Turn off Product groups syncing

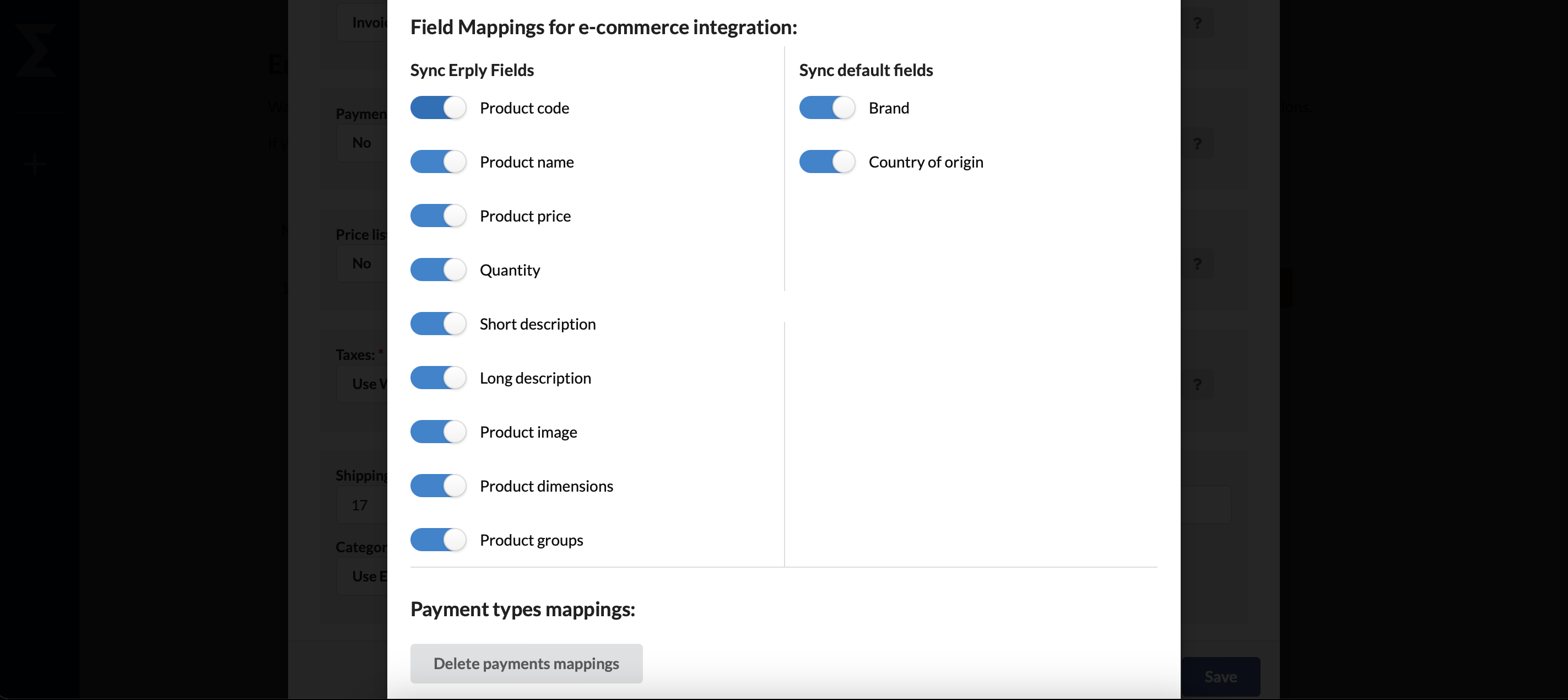438,540
